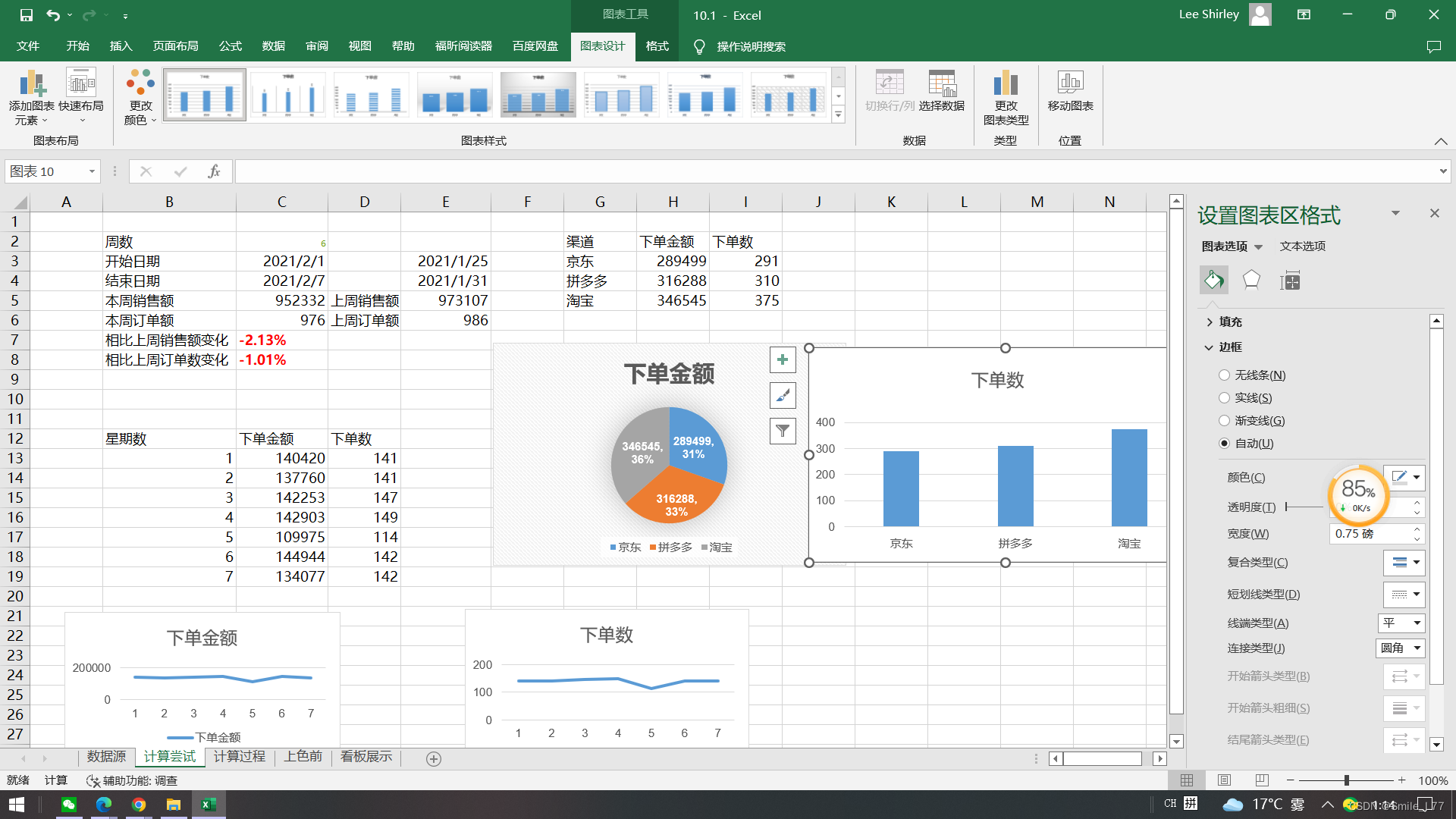
Task: Click the Add Chart Element icon
Action: (32, 83)
